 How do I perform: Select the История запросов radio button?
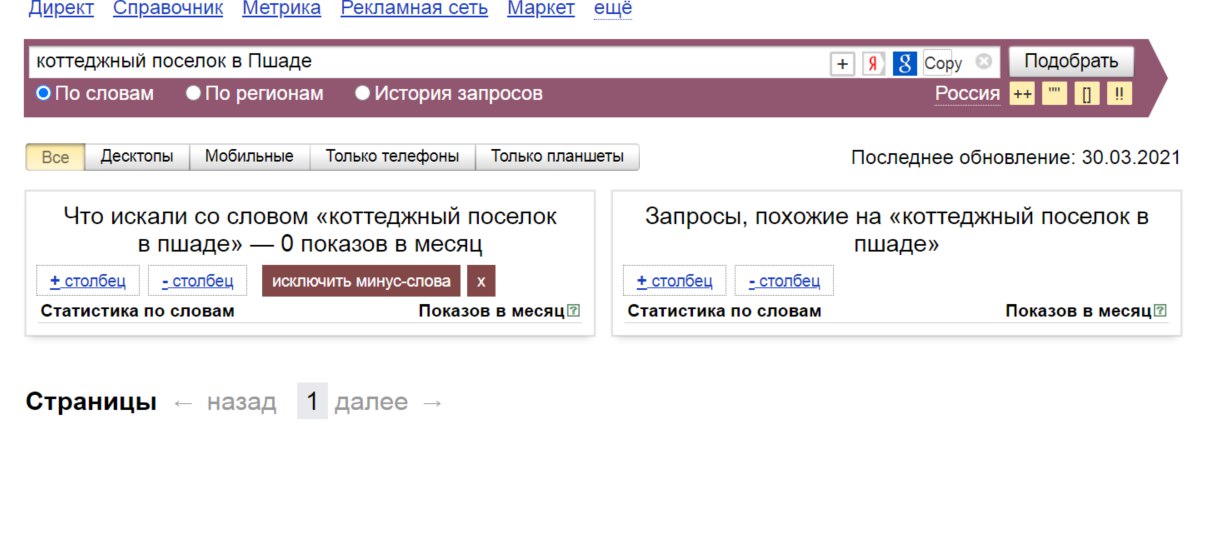coord(363,93)
